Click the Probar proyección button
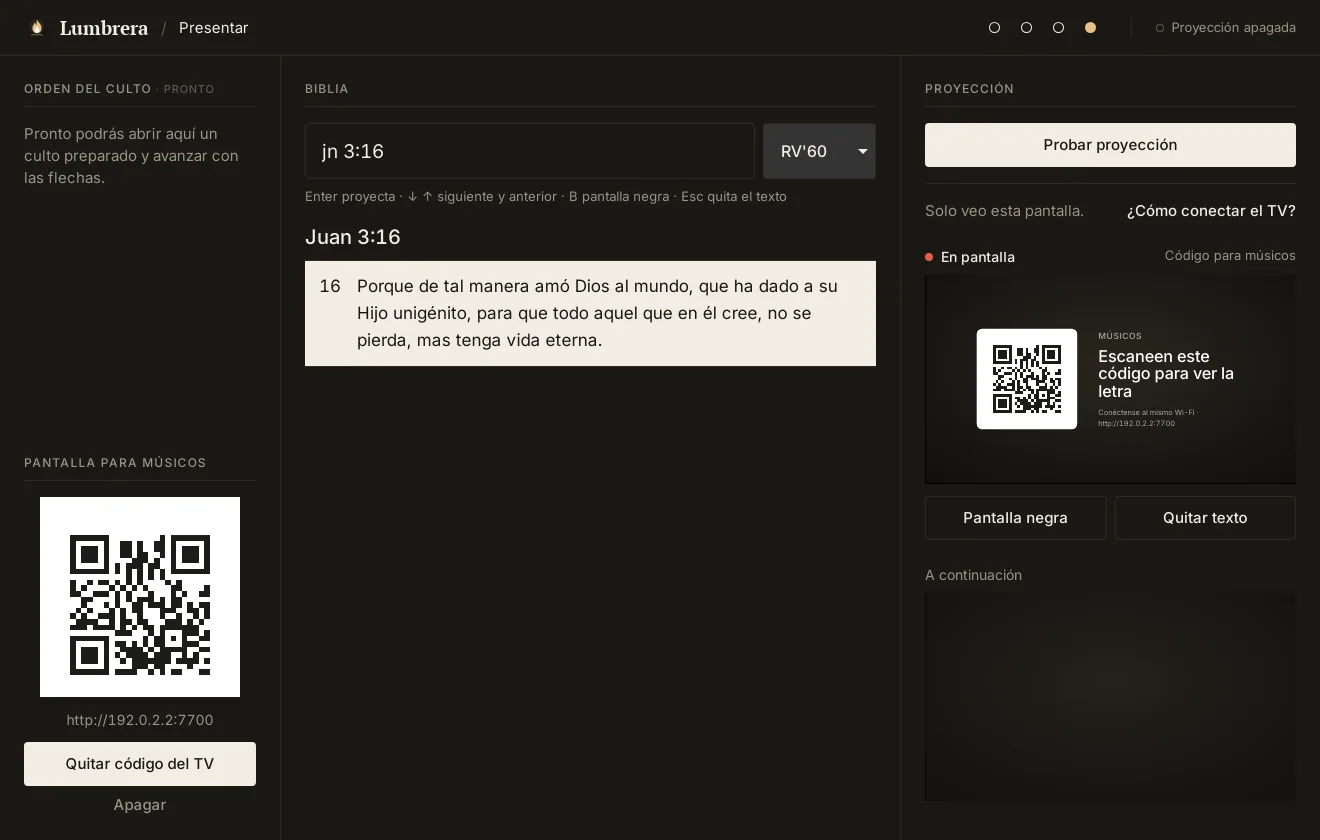 point(1110,145)
